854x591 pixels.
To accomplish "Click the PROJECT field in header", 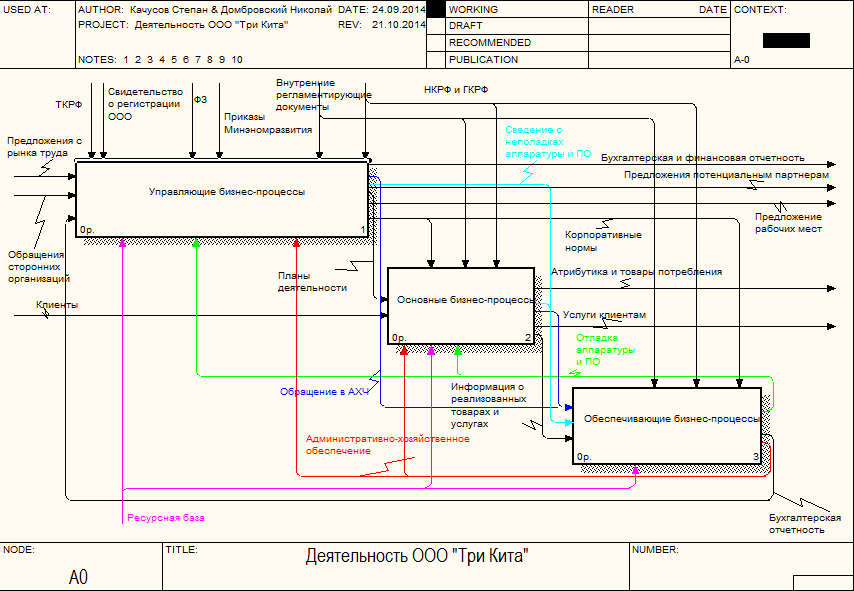I will (x=183, y=25).
